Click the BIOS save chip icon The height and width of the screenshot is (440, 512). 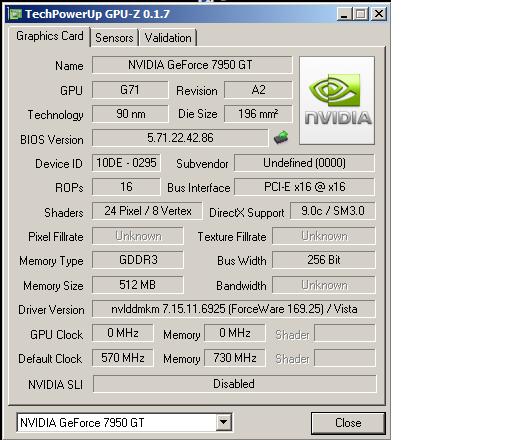tap(281, 137)
